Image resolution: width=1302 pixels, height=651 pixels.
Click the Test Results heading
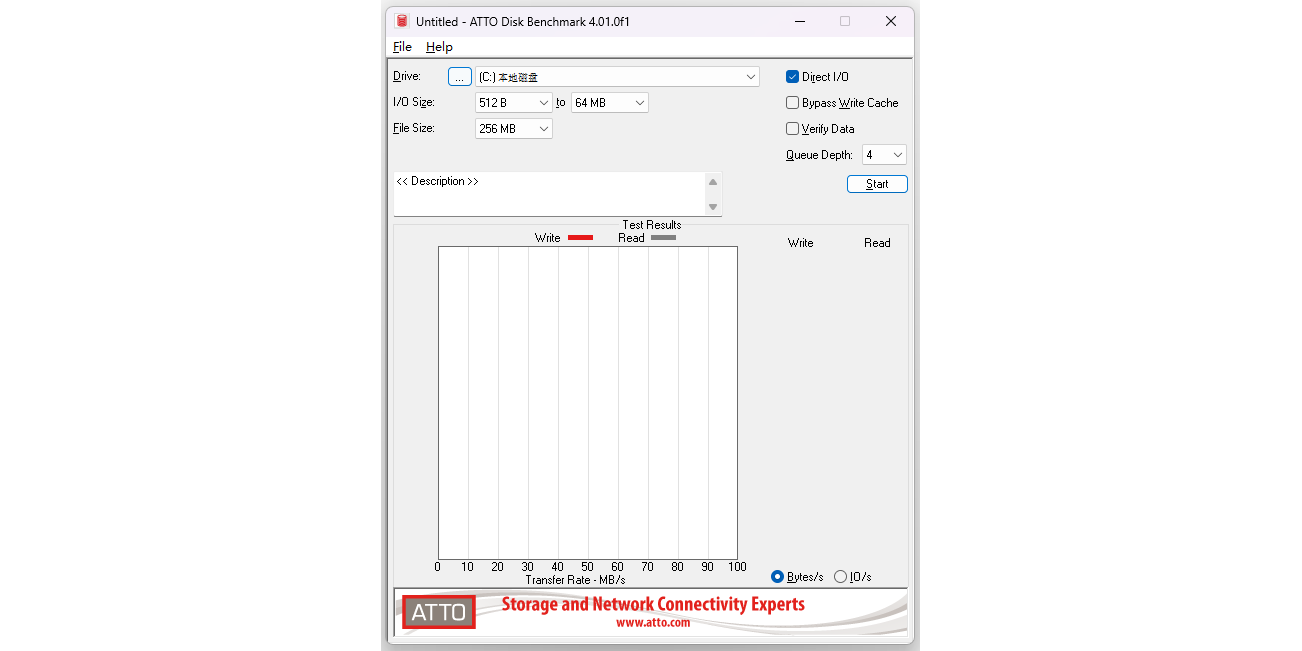(x=652, y=225)
